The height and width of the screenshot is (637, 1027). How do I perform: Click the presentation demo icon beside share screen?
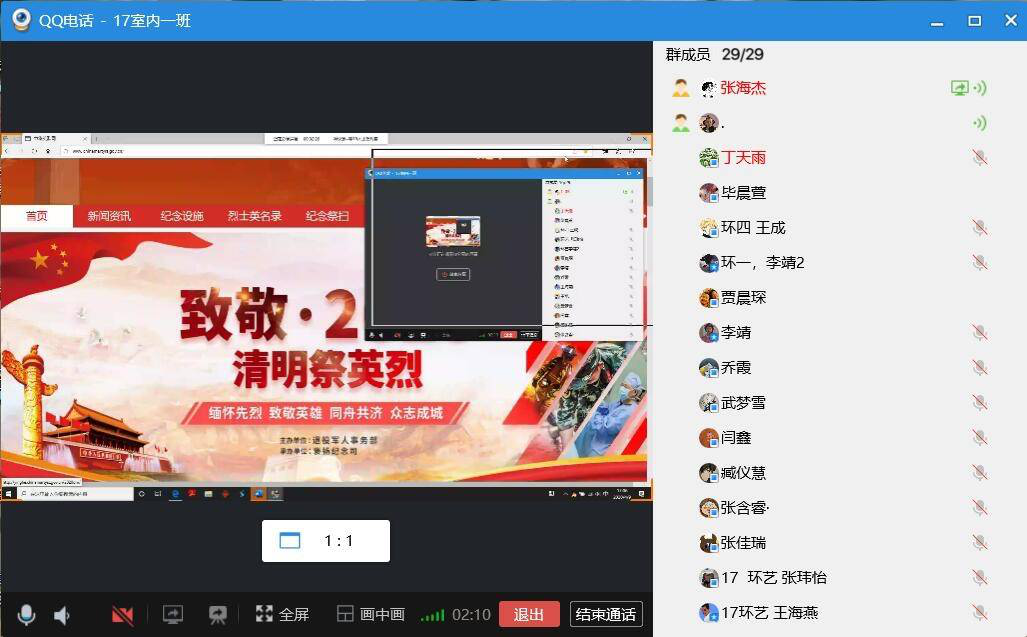[x=217, y=615]
